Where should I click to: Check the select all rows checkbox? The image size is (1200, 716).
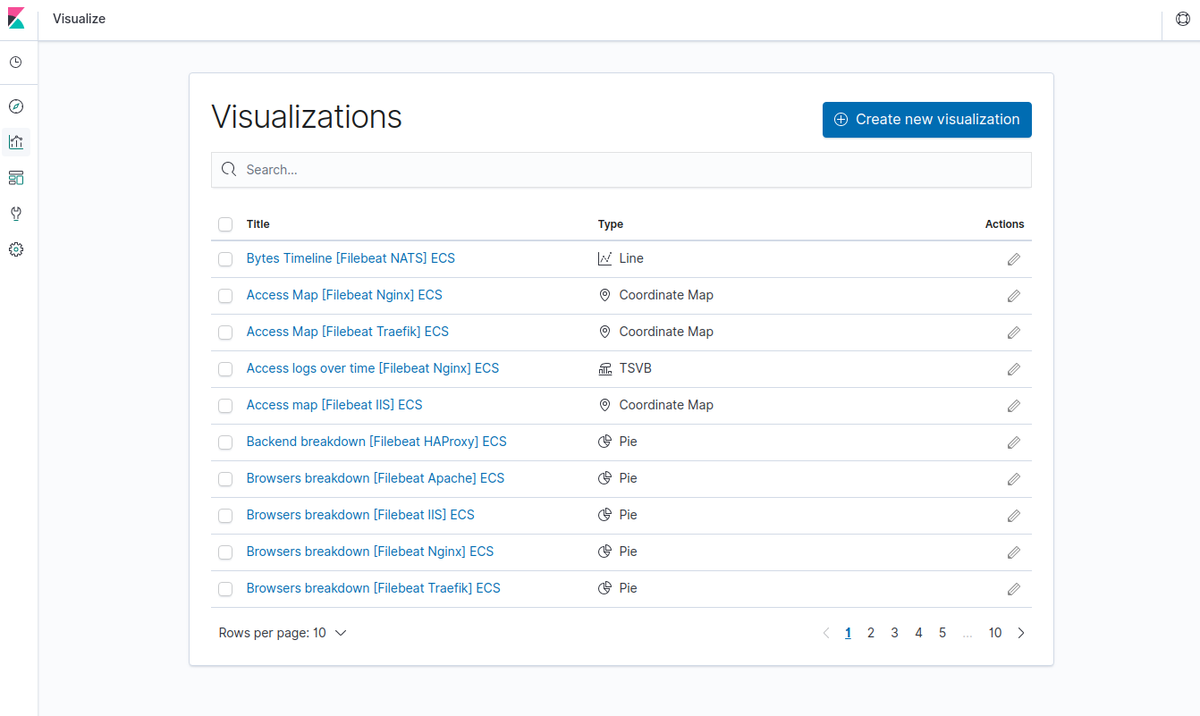pos(225,225)
